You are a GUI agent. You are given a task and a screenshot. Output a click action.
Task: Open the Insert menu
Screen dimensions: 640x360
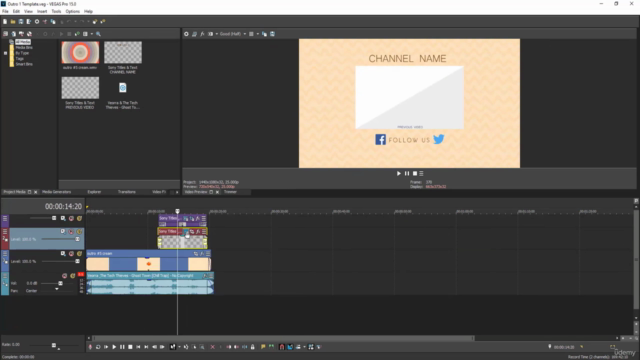click(42, 11)
